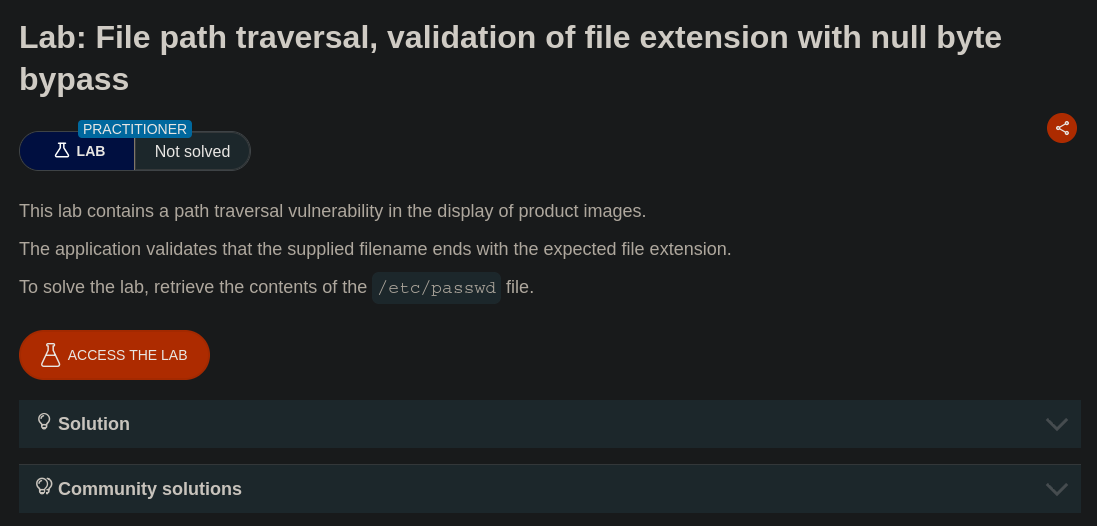Viewport: 1097px width, 526px height.
Task: Expand the Community solutions chevron
Action: click(1056, 489)
